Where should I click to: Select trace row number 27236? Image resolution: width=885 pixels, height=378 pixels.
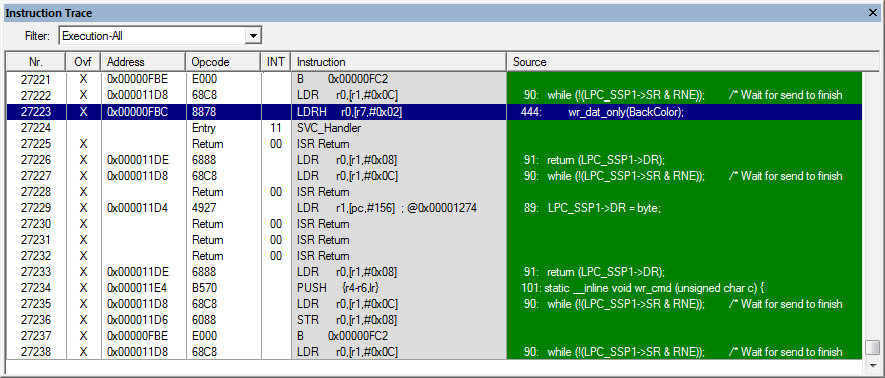point(434,320)
